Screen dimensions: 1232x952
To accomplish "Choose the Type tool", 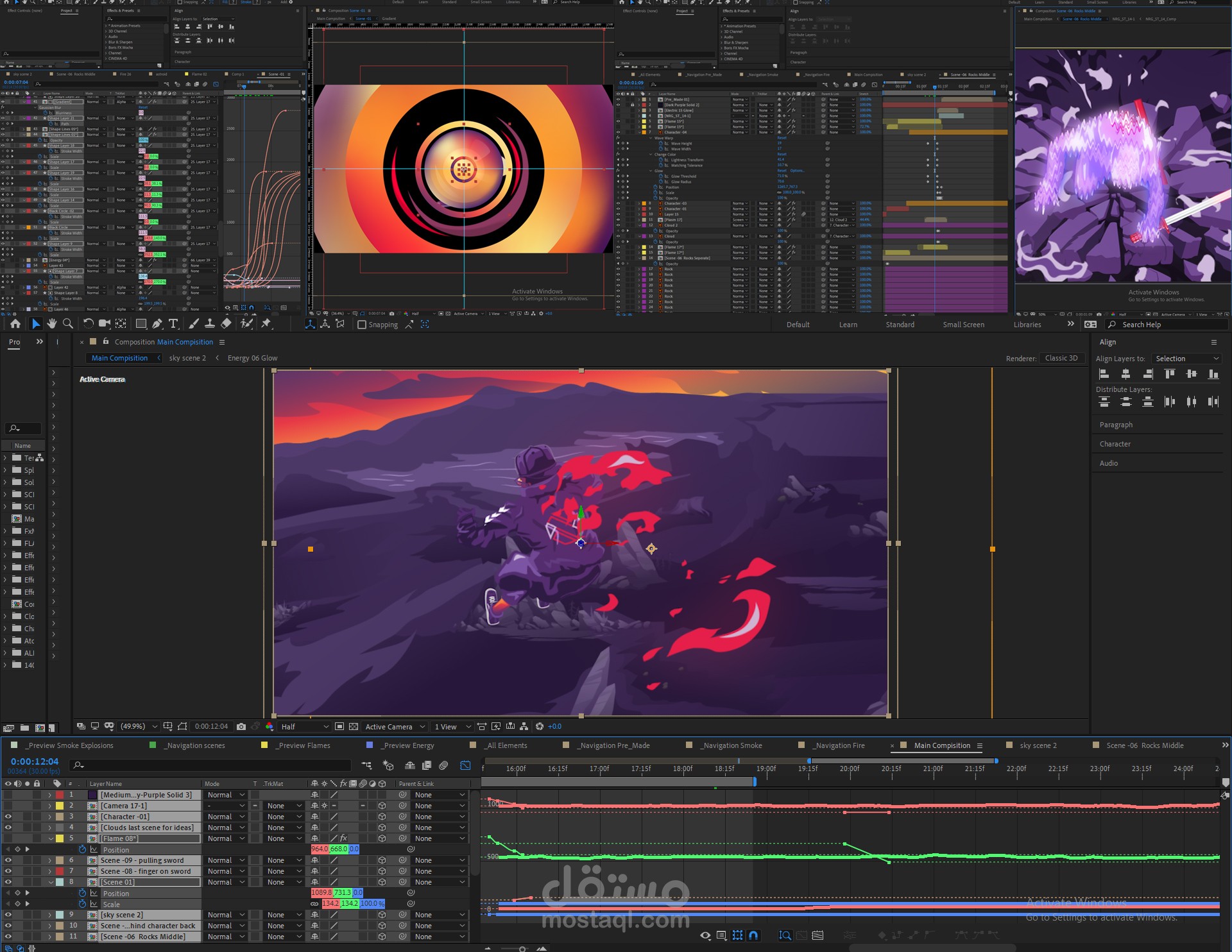I will tap(173, 324).
